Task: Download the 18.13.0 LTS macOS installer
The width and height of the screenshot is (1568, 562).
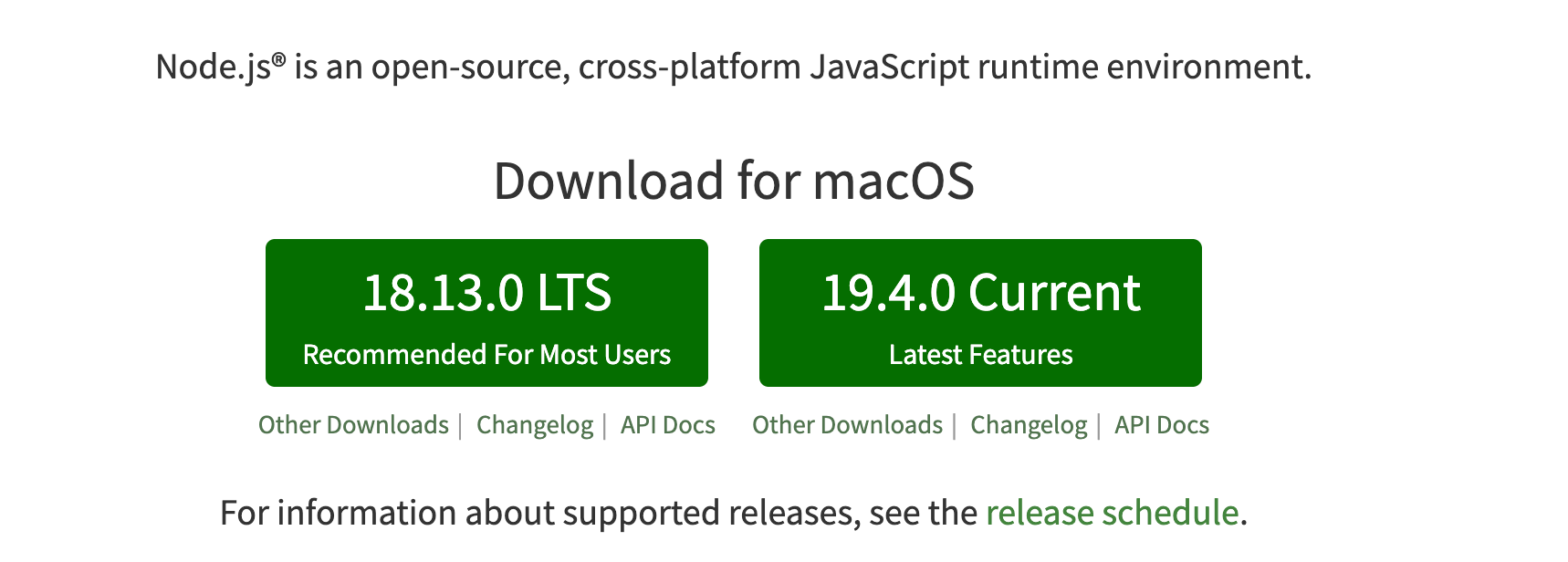Action: (486, 313)
